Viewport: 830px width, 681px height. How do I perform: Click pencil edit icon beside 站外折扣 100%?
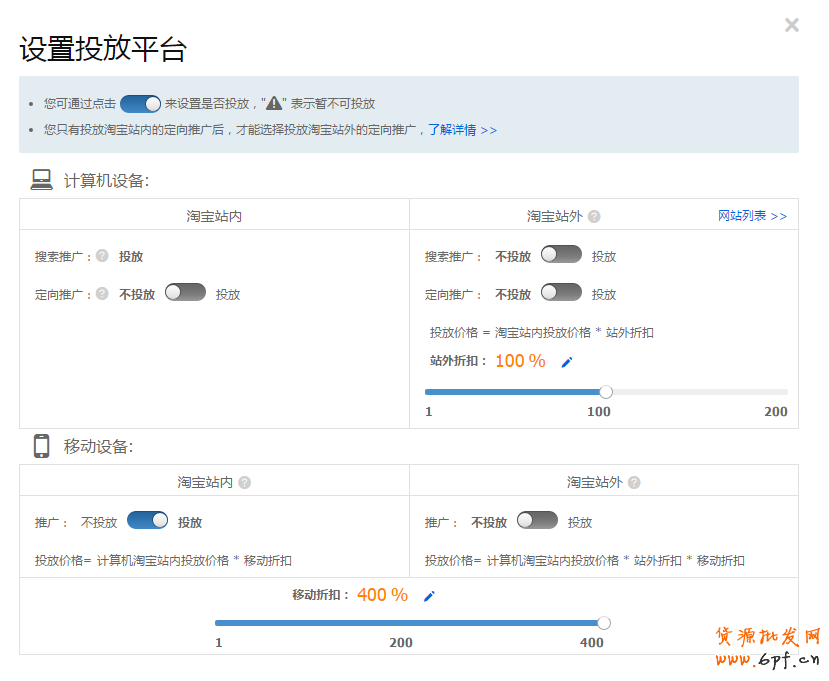coord(566,362)
